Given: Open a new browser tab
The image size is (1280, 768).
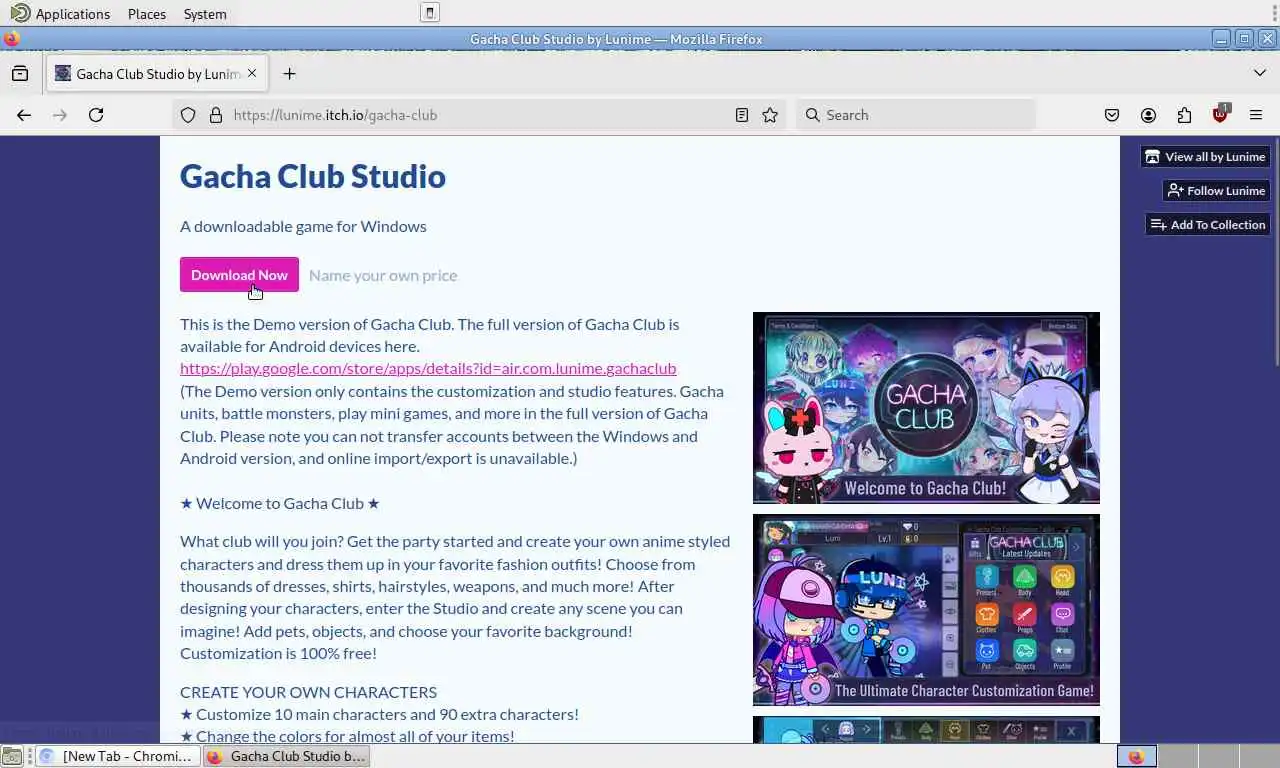Looking at the screenshot, I should click(289, 73).
